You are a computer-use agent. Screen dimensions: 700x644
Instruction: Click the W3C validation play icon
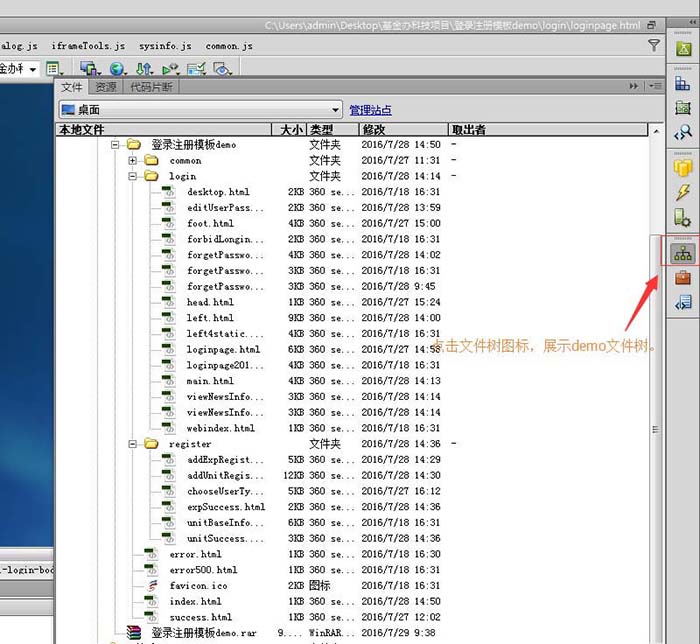[x=171, y=69]
